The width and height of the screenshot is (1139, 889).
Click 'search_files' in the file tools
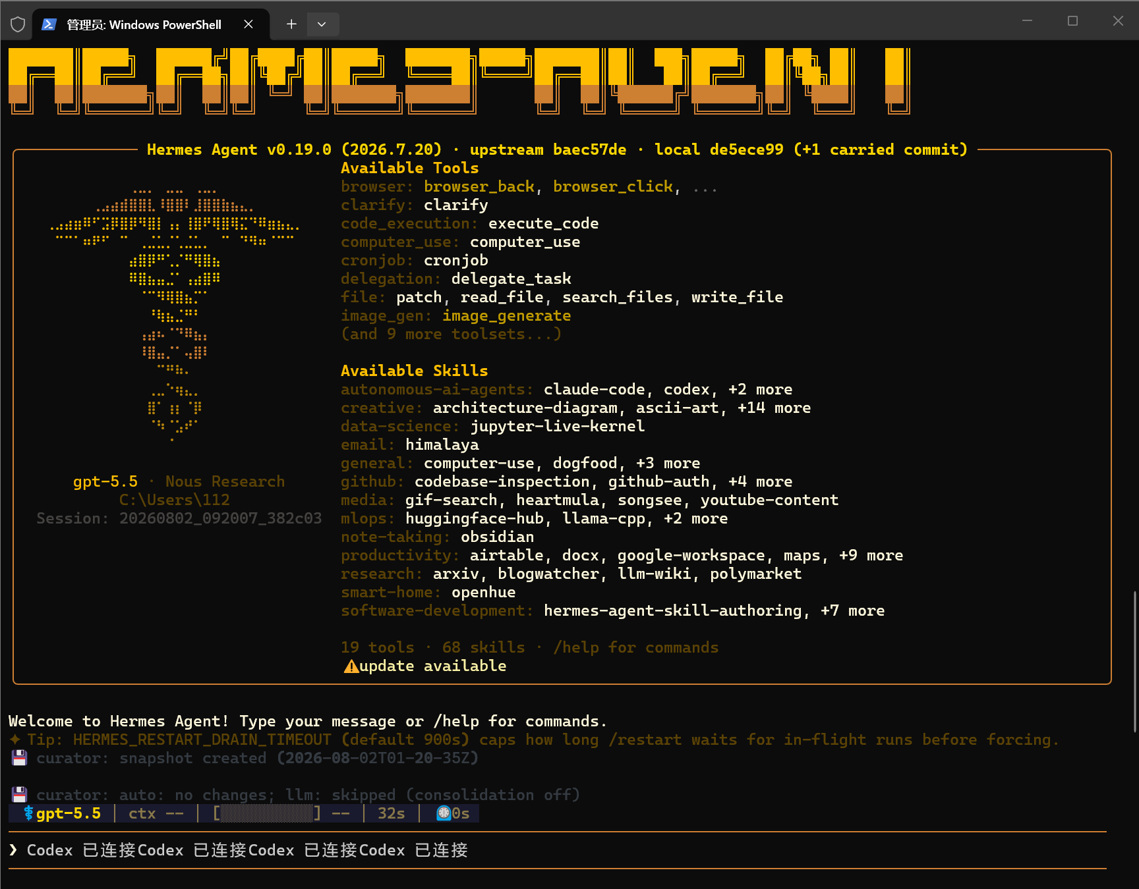pyautogui.click(x=617, y=297)
